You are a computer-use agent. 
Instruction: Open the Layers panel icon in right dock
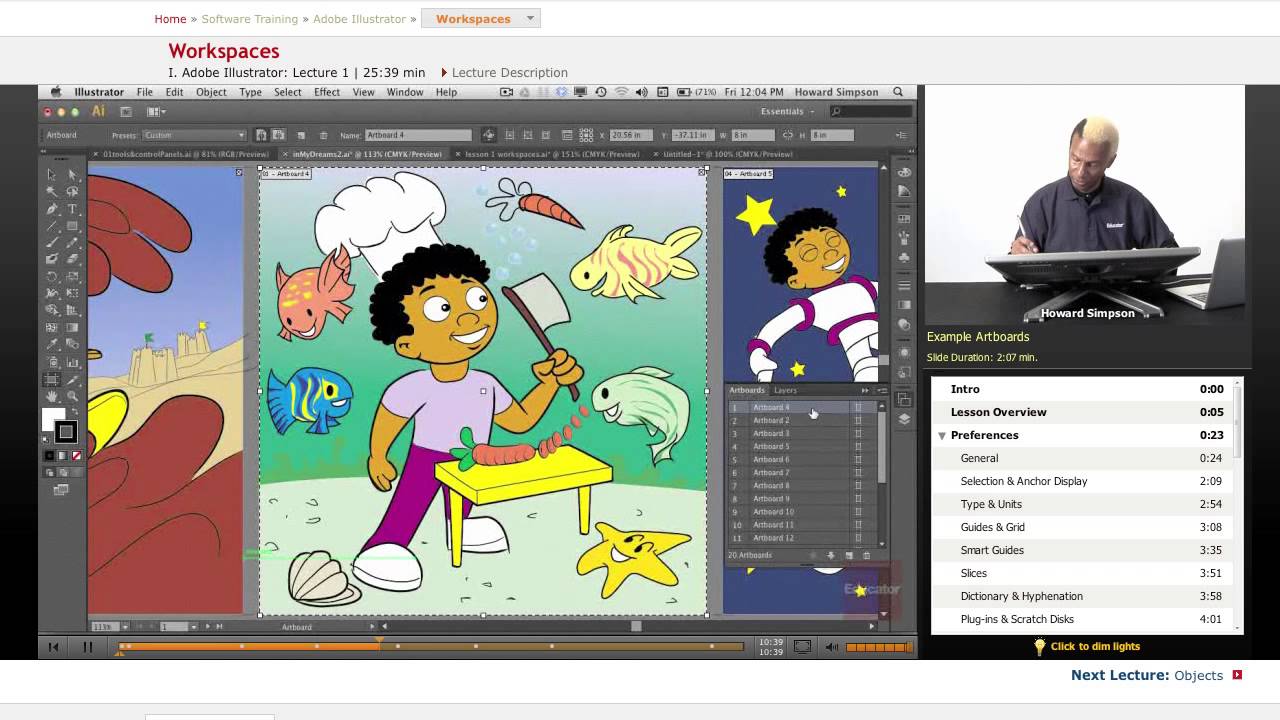[x=904, y=419]
